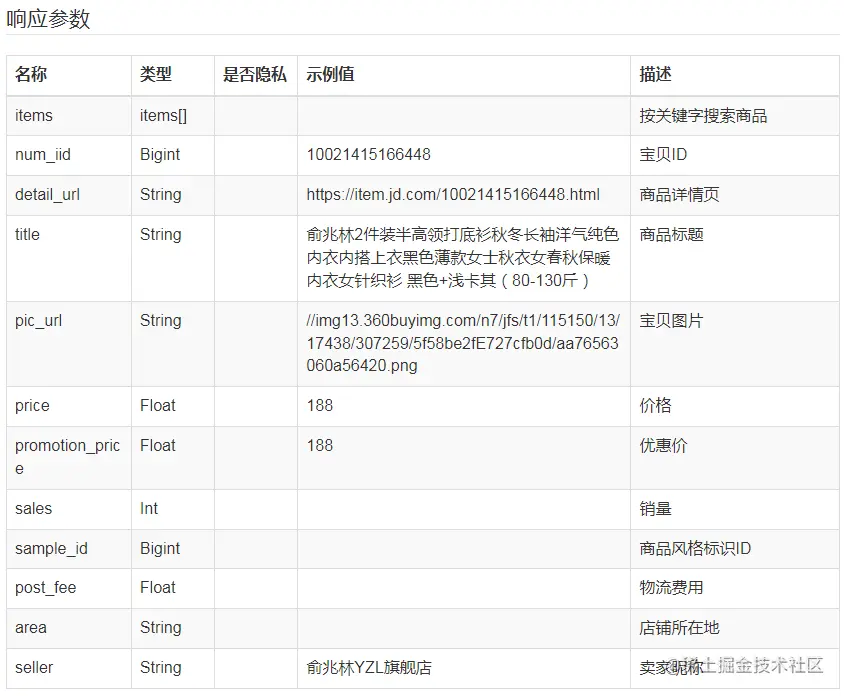Viewport: 844px width, 696px height.
Task: Click the 俞兆林YZL旗舰店 example value
Action: pos(369,667)
